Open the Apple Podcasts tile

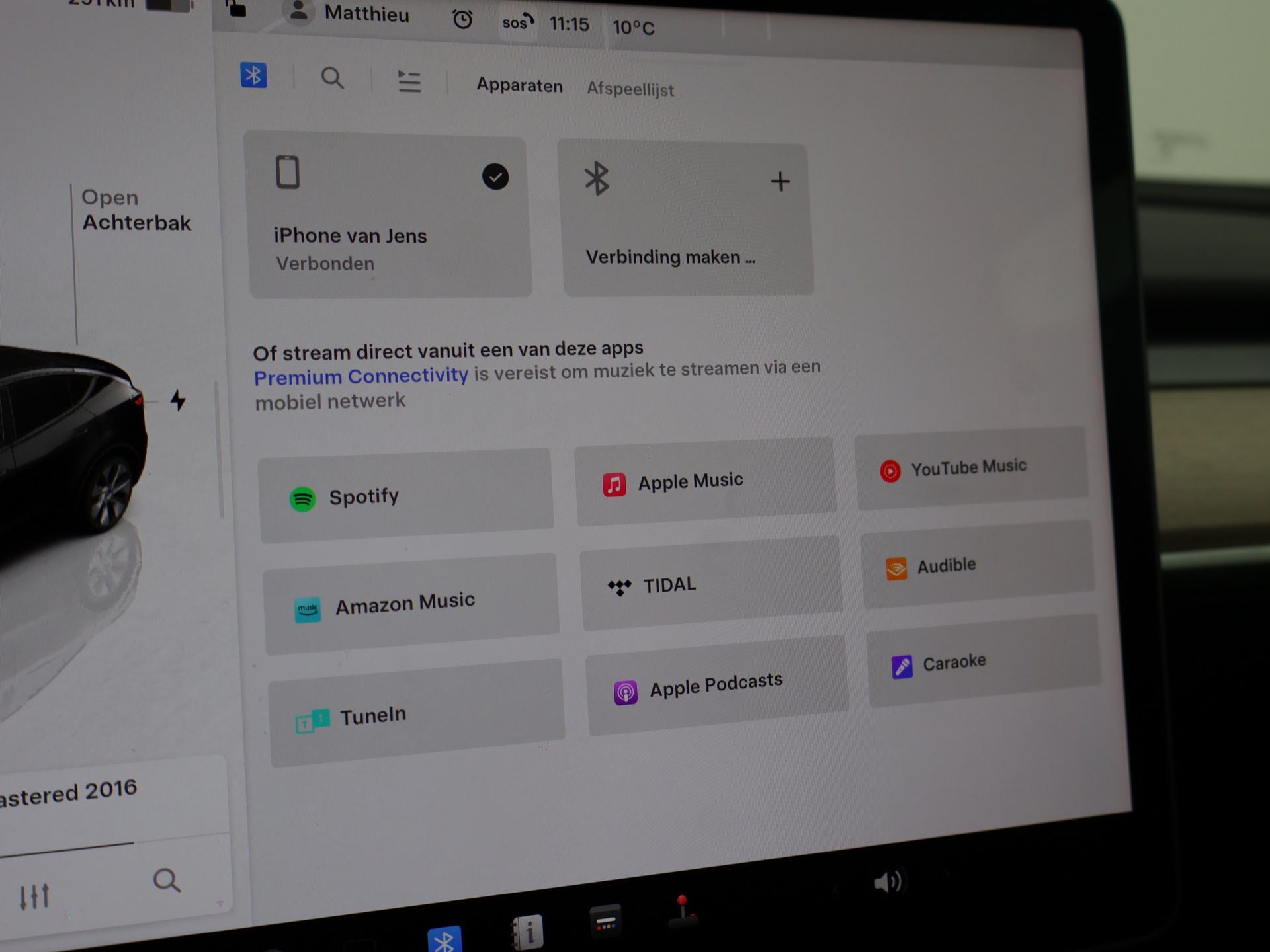tap(716, 686)
